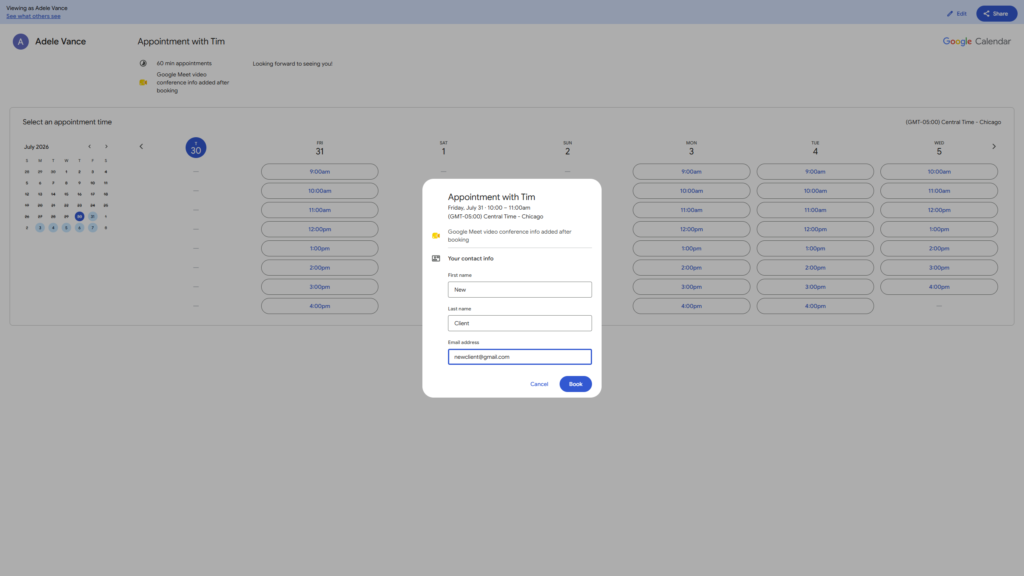This screenshot has height=576, width=1024.
Task: Select 1:00pm slot on Wednesday 5
Action: click(939, 229)
